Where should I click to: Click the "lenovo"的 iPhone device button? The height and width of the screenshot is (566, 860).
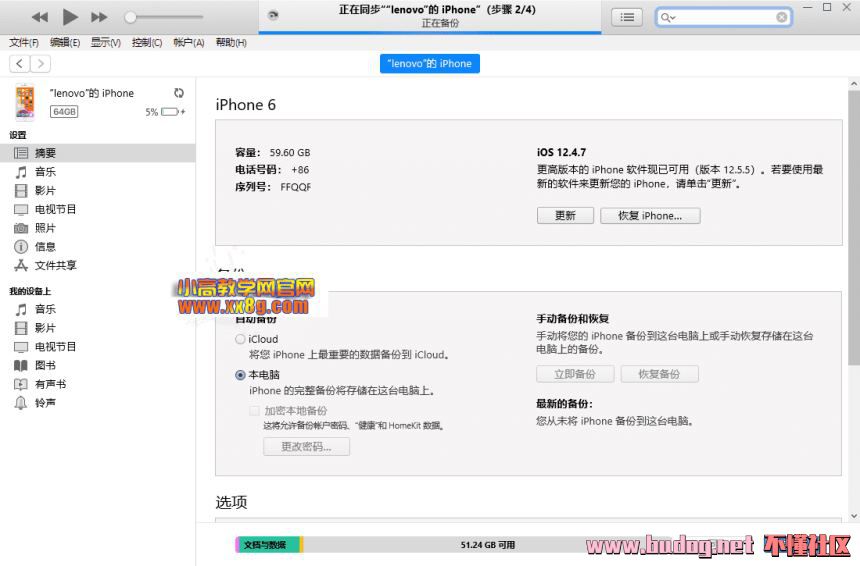click(x=430, y=64)
